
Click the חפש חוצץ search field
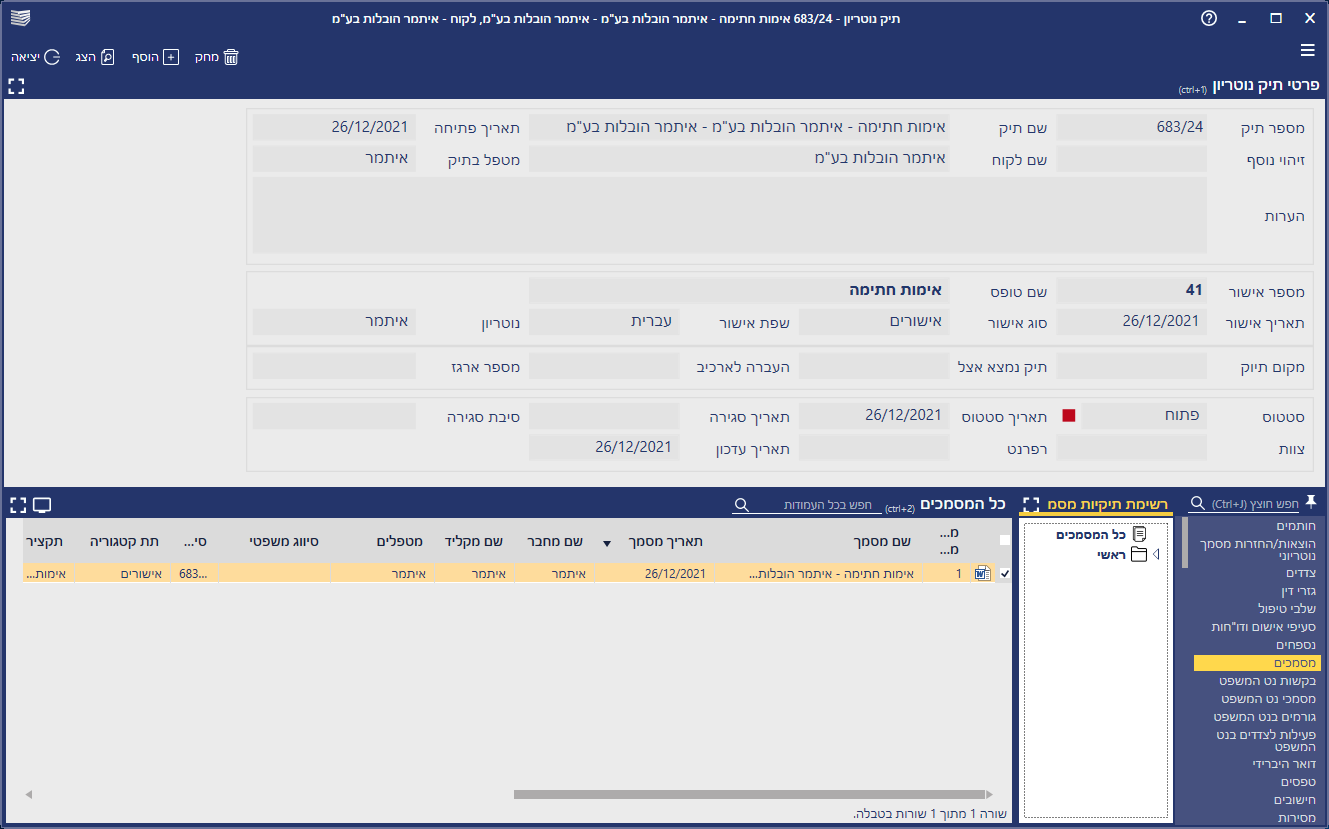(x=1254, y=504)
